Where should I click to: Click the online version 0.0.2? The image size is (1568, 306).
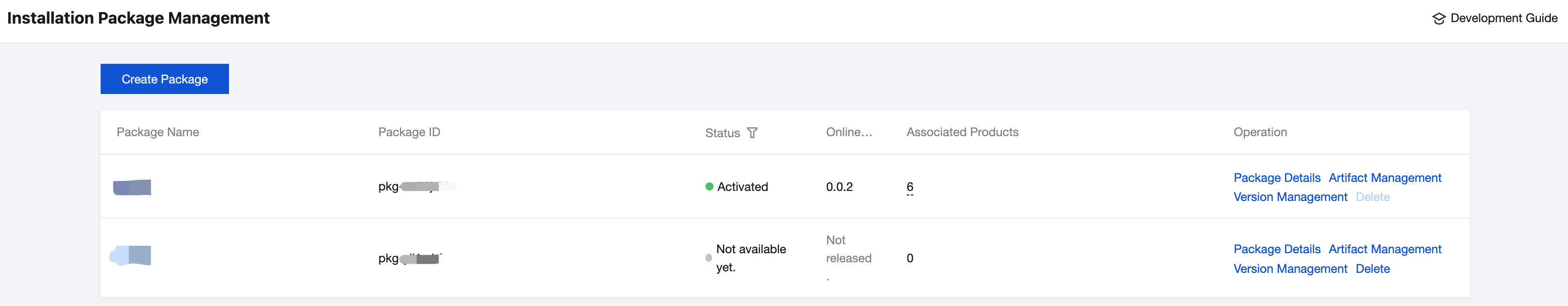click(x=839, y=187)
